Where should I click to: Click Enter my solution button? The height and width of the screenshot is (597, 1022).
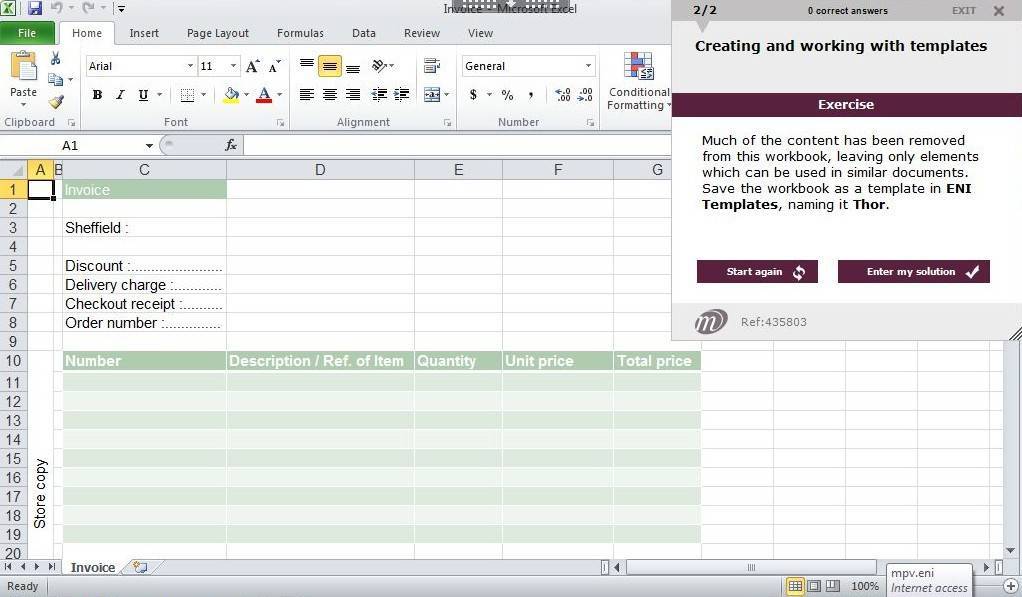(x=913, y=272)
